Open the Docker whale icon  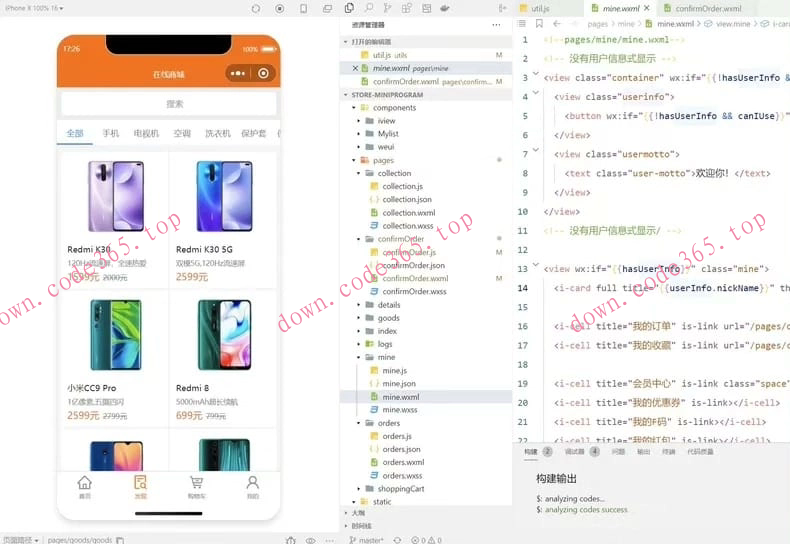[x=445, y=8]
